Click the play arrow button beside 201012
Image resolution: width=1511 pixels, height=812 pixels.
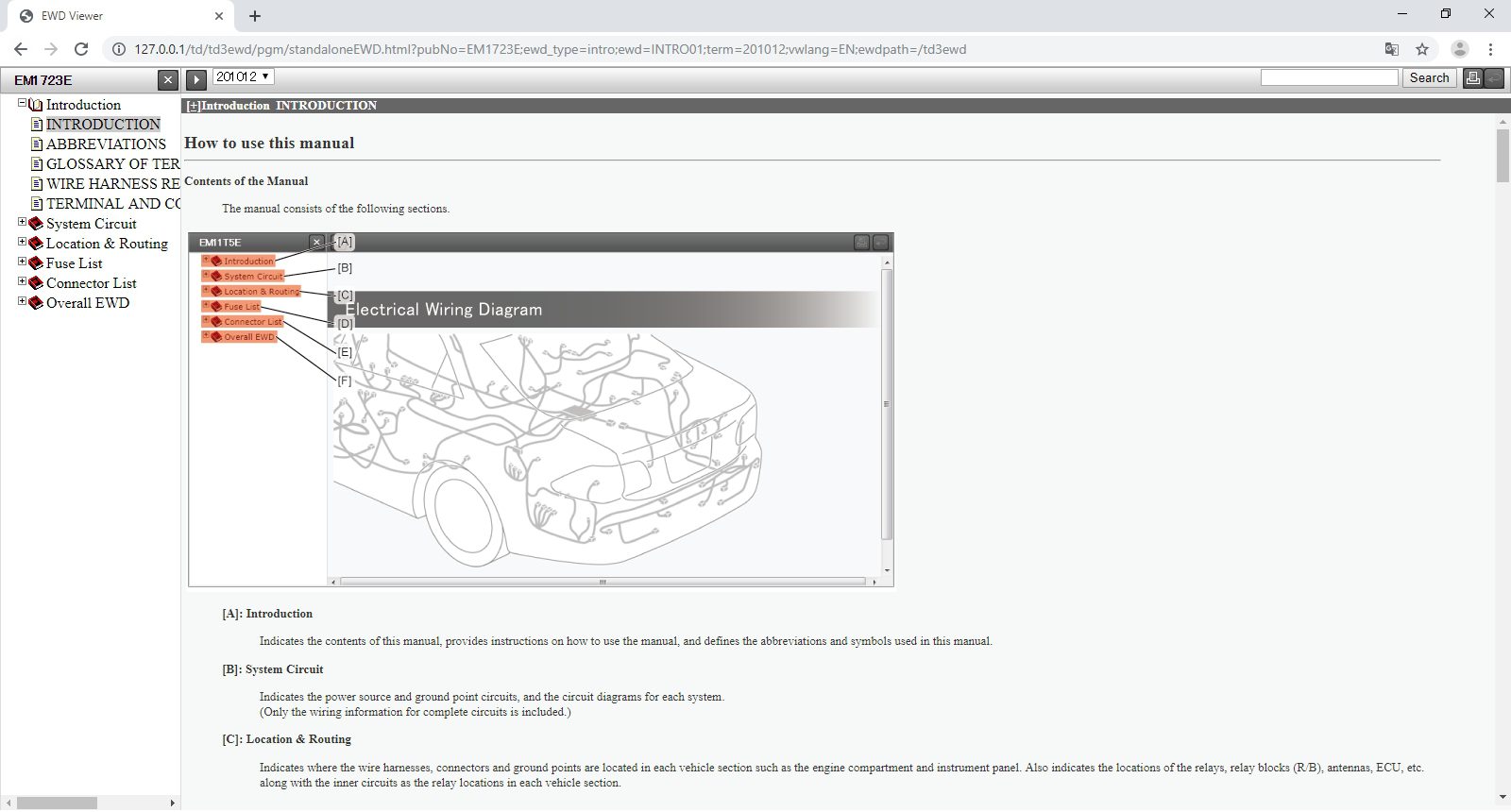click(x=196, y=80)
